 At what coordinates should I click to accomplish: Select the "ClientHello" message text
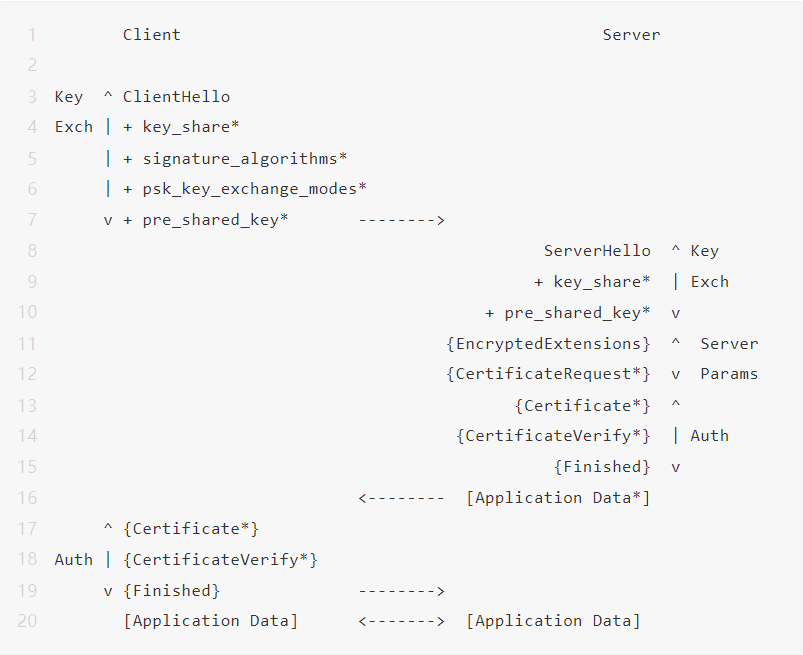[x=176, y=97]
